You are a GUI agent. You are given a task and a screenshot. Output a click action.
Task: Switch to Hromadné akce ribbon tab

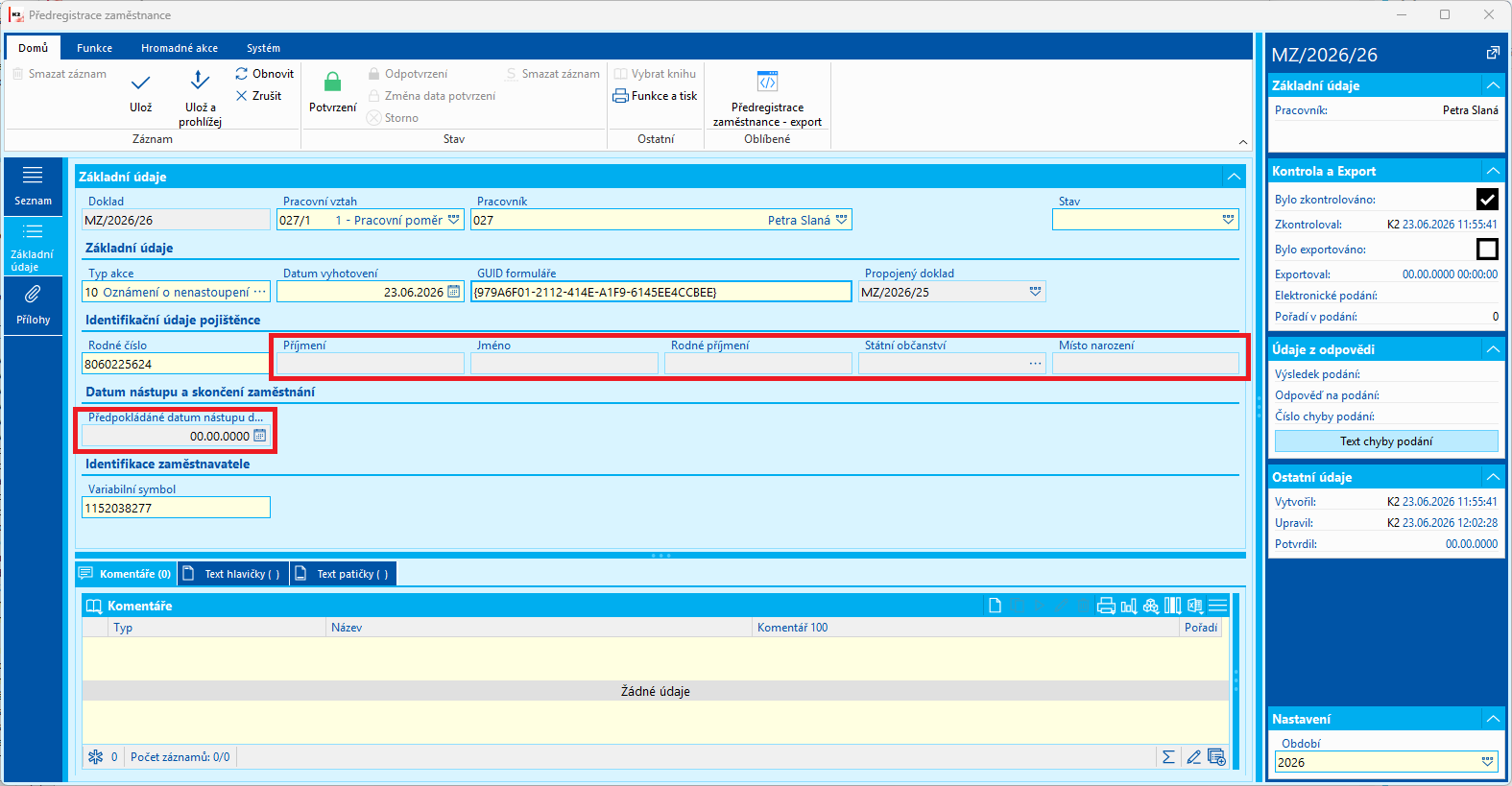(180, 48)
